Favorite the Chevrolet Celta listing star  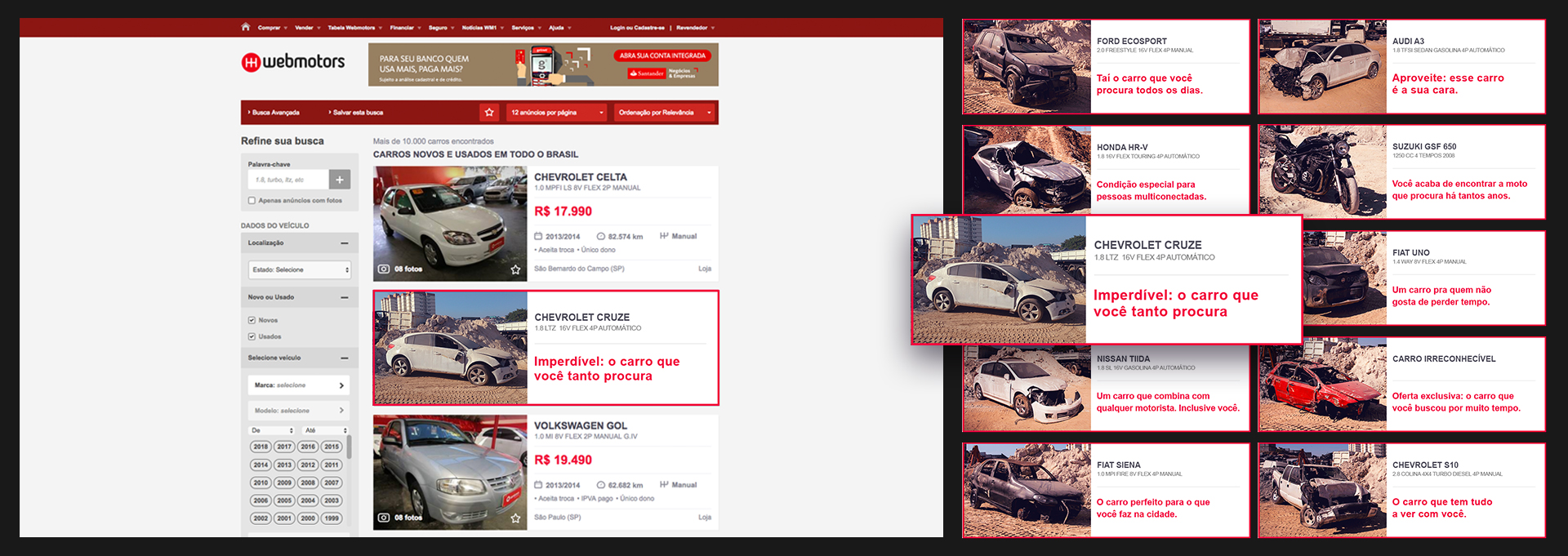point(515,269)
